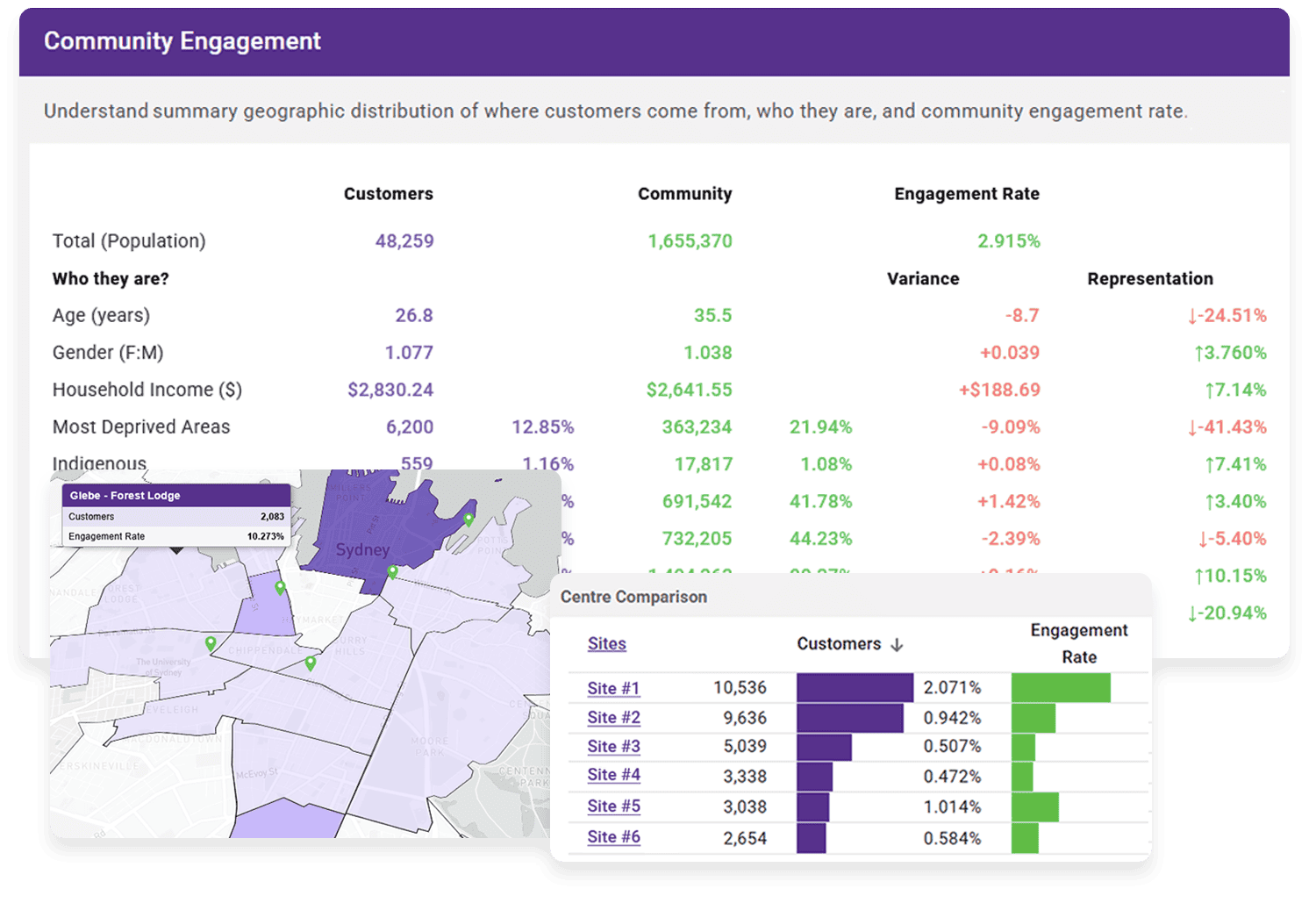Click the Most Deprived Areas row label
Image resolution: width=1316 pixels, height=903 pixels.
pos(141,427)
